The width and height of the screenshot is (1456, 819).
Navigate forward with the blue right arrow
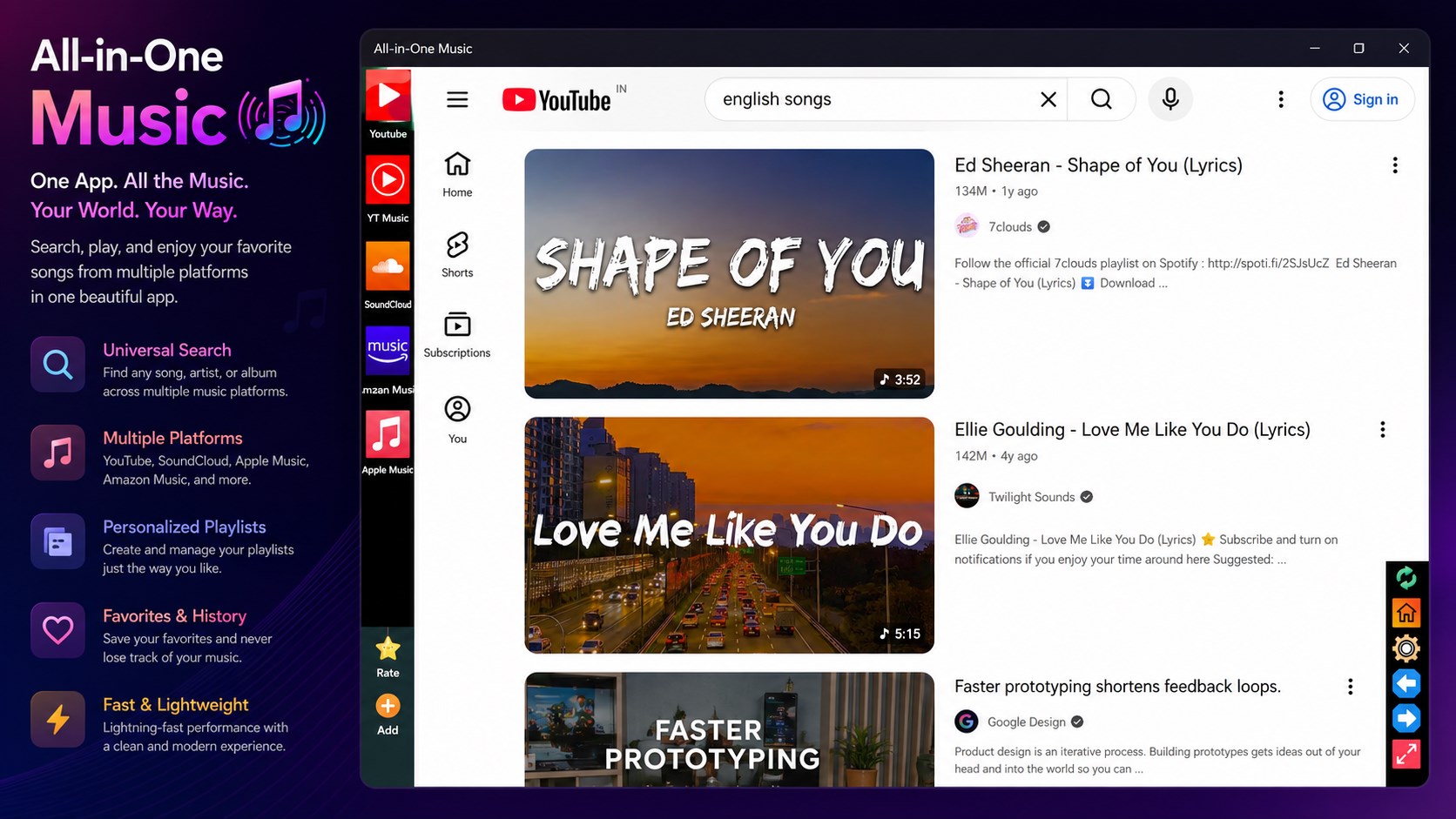[1405, 718]
